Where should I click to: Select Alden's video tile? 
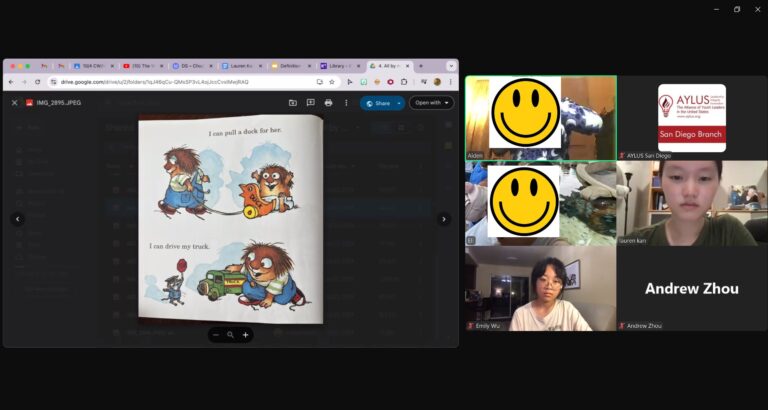coord(541,118)
